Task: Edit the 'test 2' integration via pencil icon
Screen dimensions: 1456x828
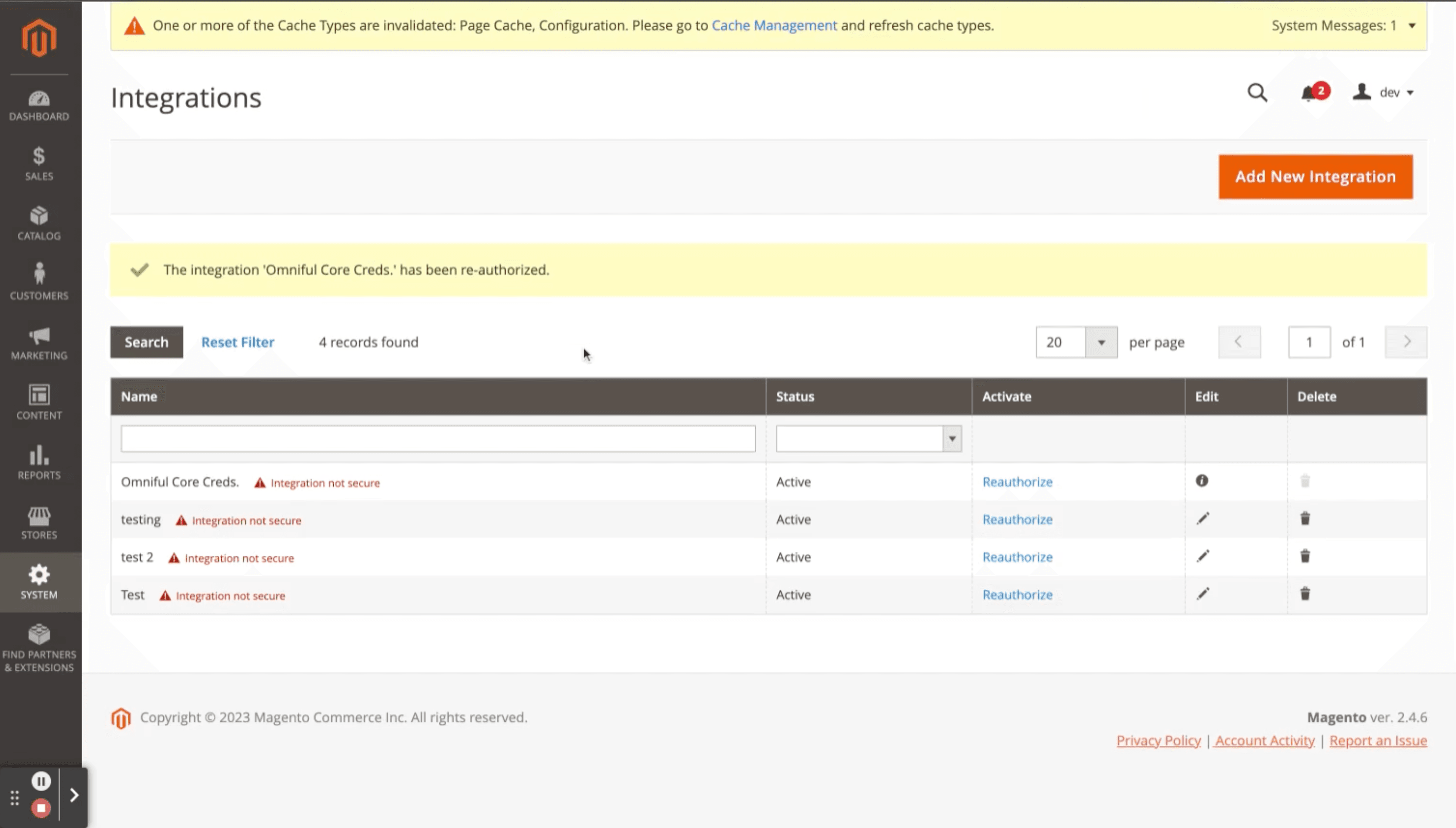Action: [1202, 556]
